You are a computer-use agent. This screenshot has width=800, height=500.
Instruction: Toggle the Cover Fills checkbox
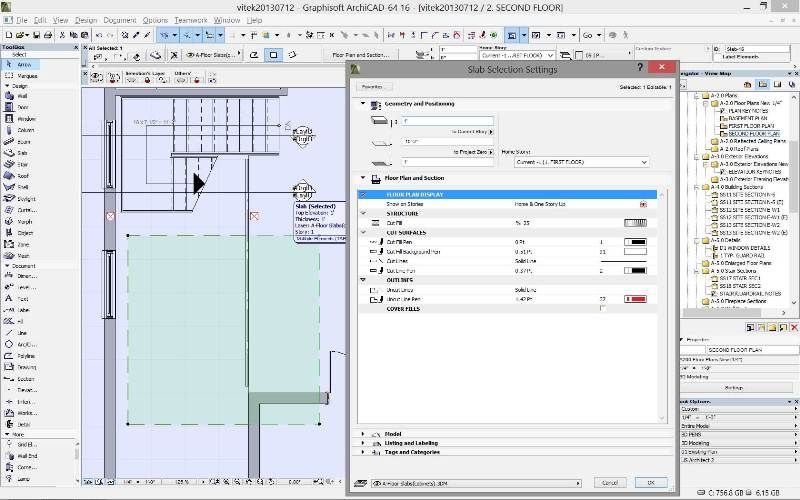click(x=602, y=309)
